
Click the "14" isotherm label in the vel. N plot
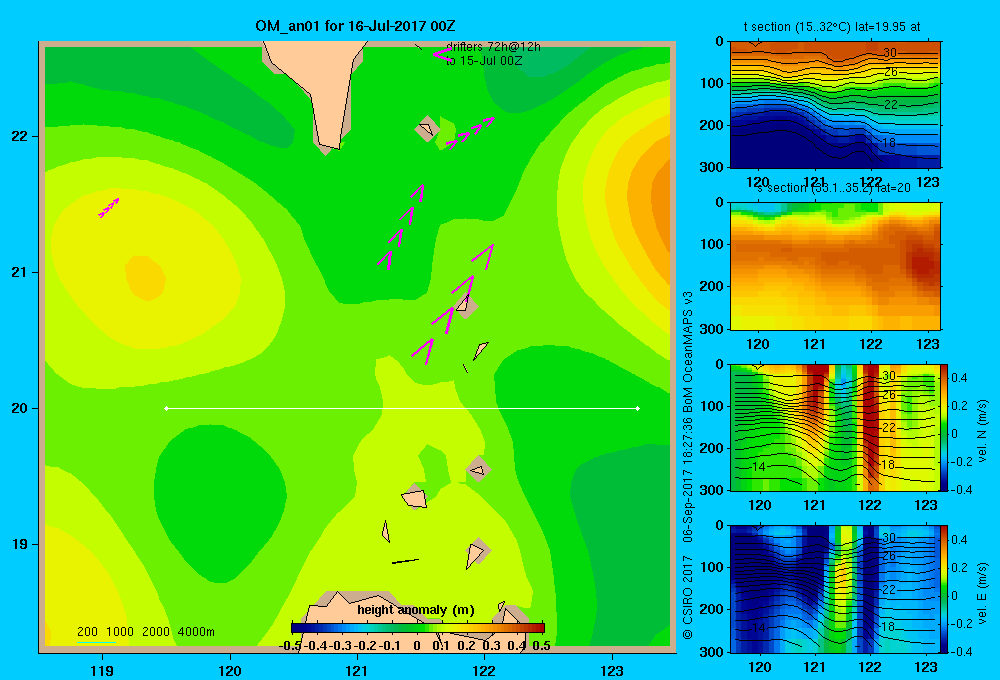758,466
